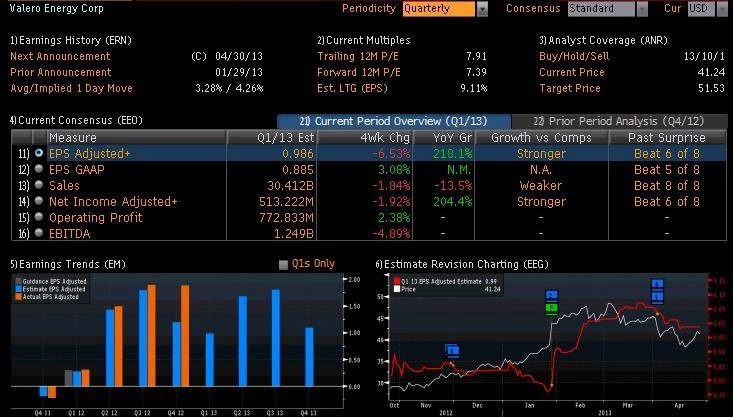Click the Next Announcement date 04/30/13
733x417 pixels.
pyautogui.click(x=239, y=56)
